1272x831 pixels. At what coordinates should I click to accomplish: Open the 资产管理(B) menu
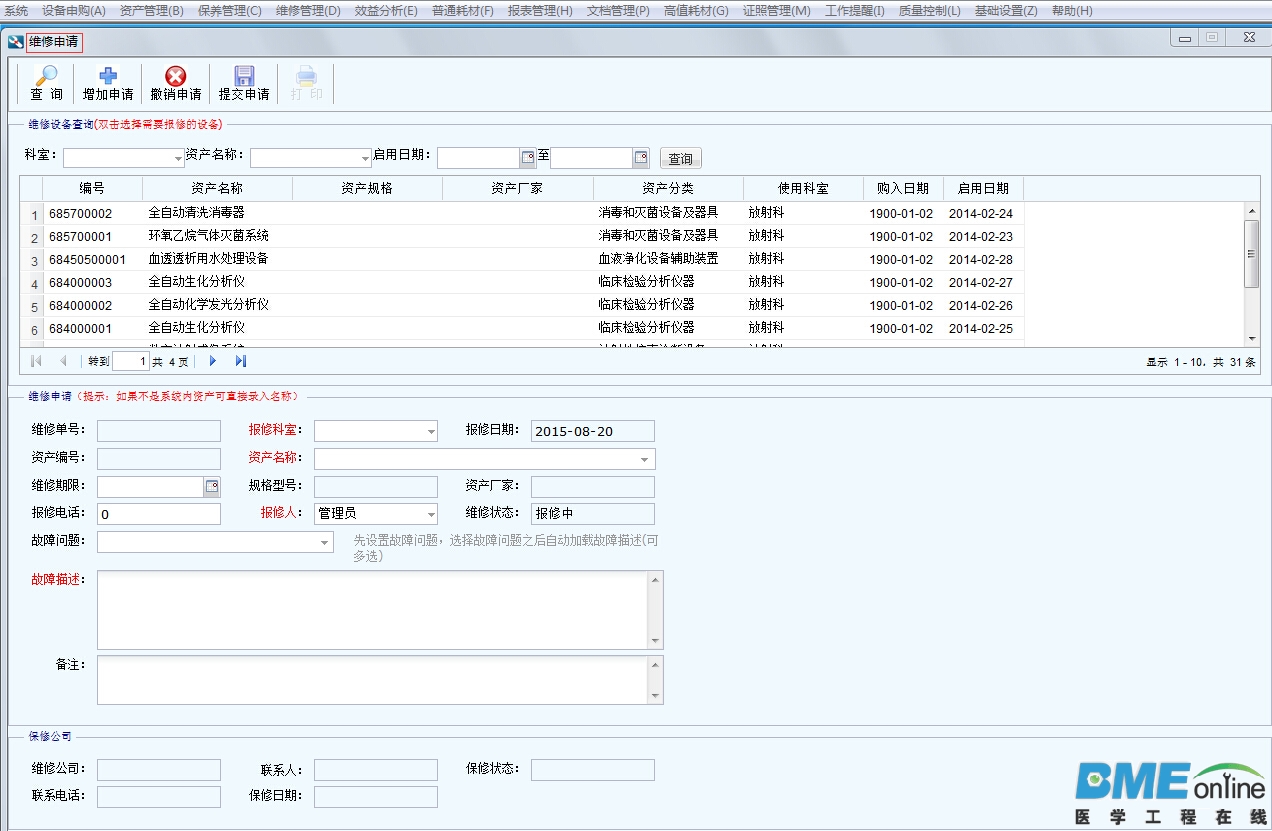(x=151, y=11)
